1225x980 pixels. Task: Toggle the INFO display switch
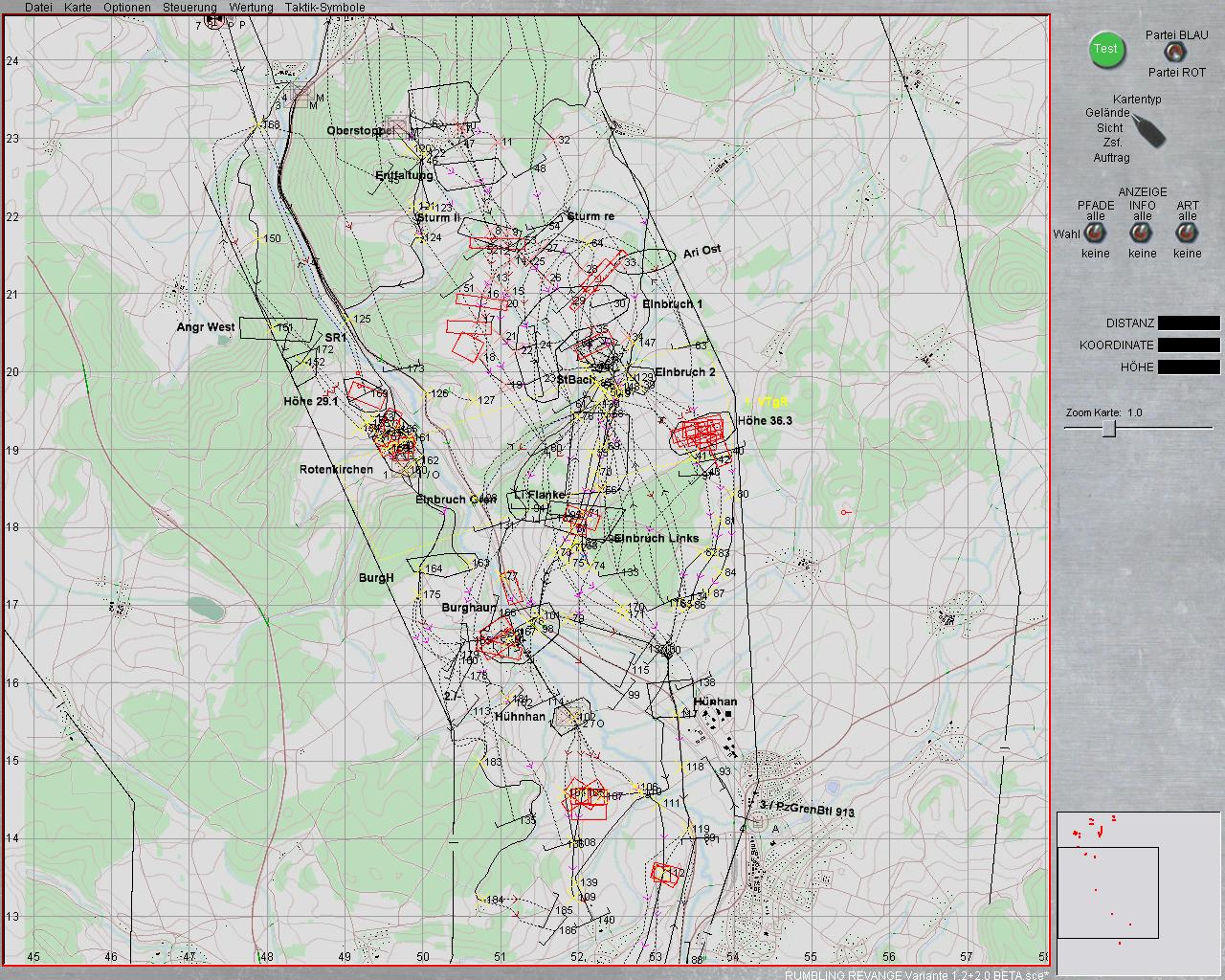[1141, 234]
